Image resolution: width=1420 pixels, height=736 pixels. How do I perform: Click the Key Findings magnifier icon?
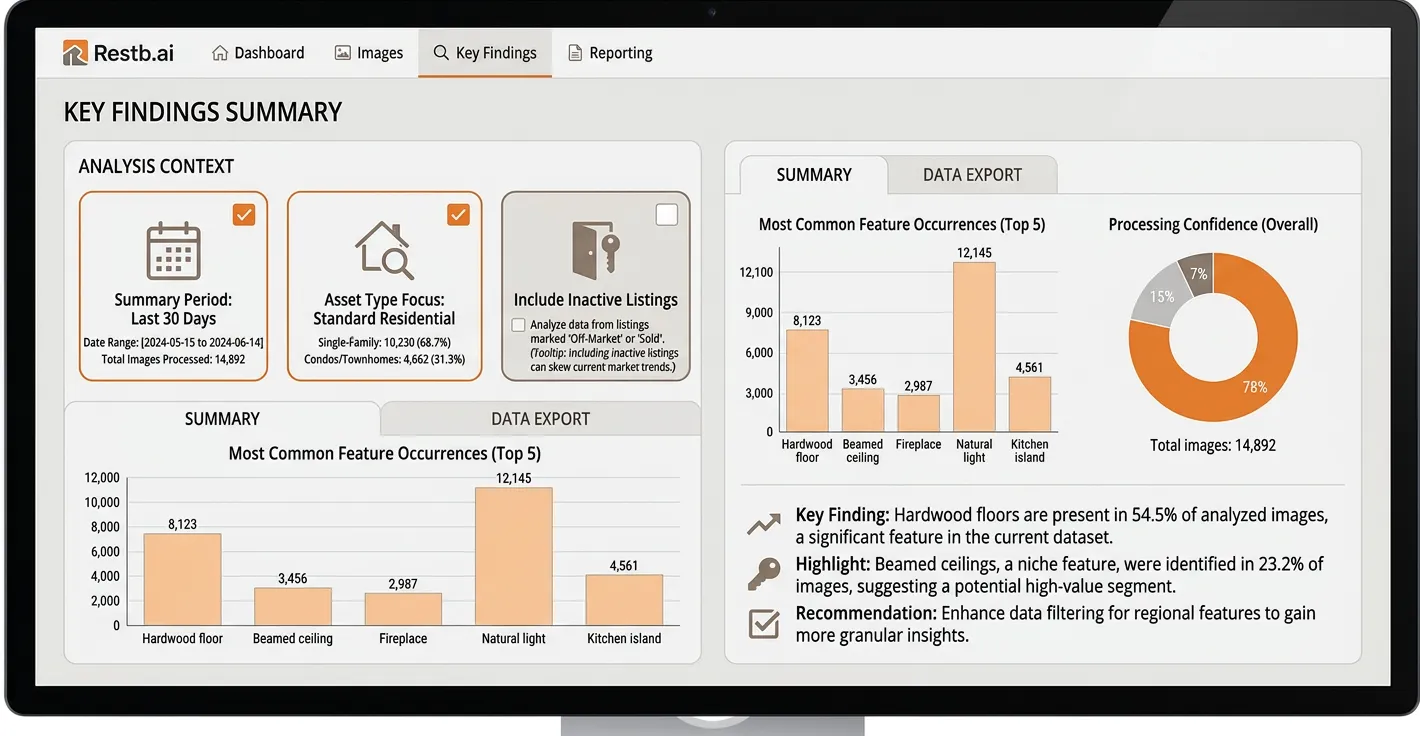pyautogui.click(x=440, y=52)
